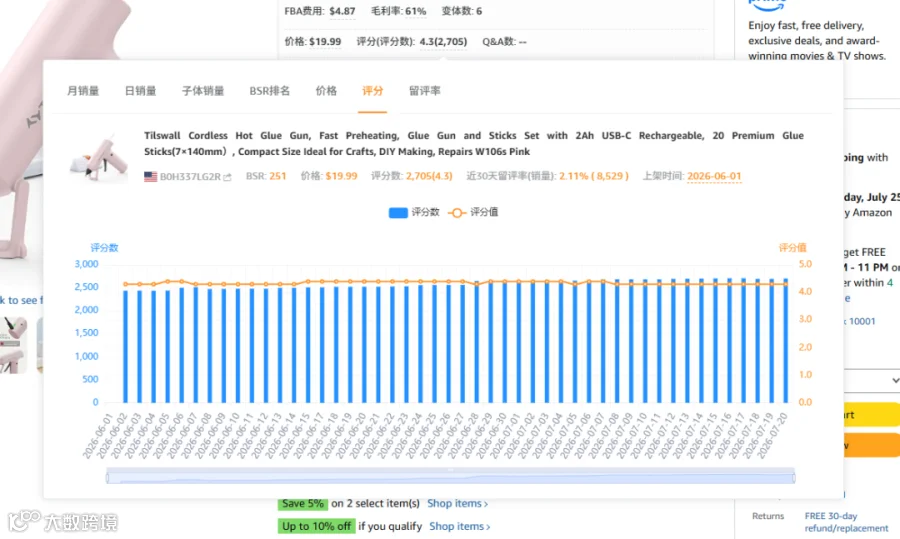Select the 价格 tab

[x=326, y=91]
